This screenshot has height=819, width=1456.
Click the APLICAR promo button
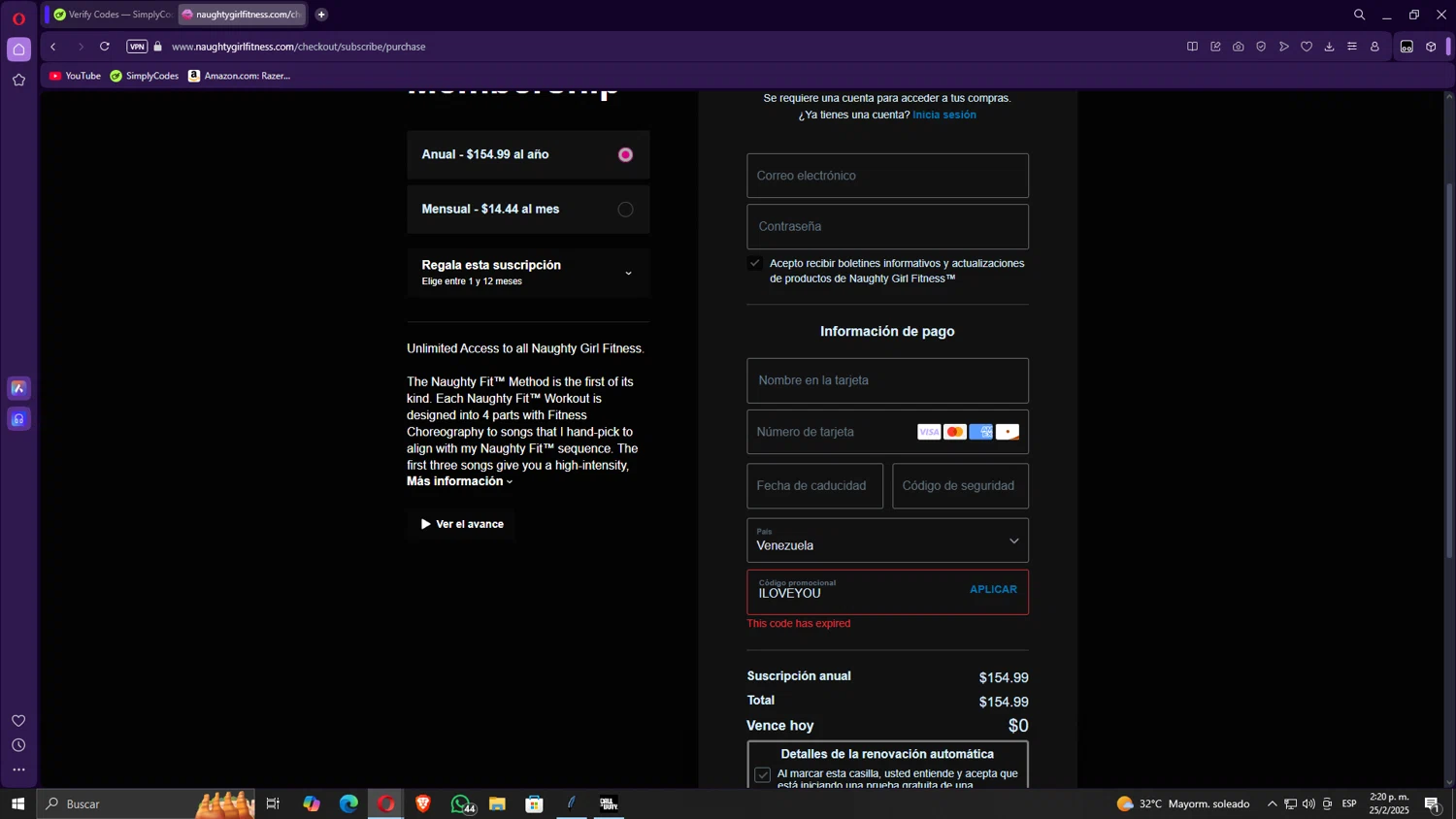pyautogui.click(x=993, y=589)
